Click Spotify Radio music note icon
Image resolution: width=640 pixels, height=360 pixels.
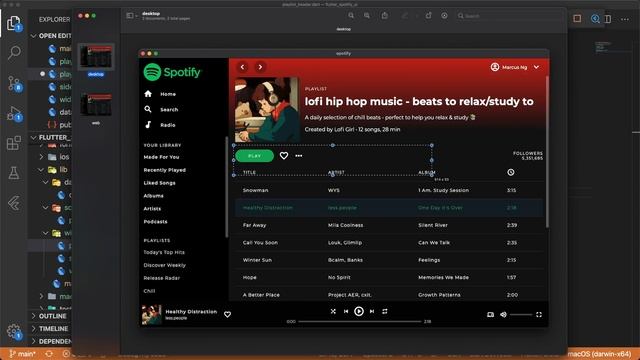[148, 124]
